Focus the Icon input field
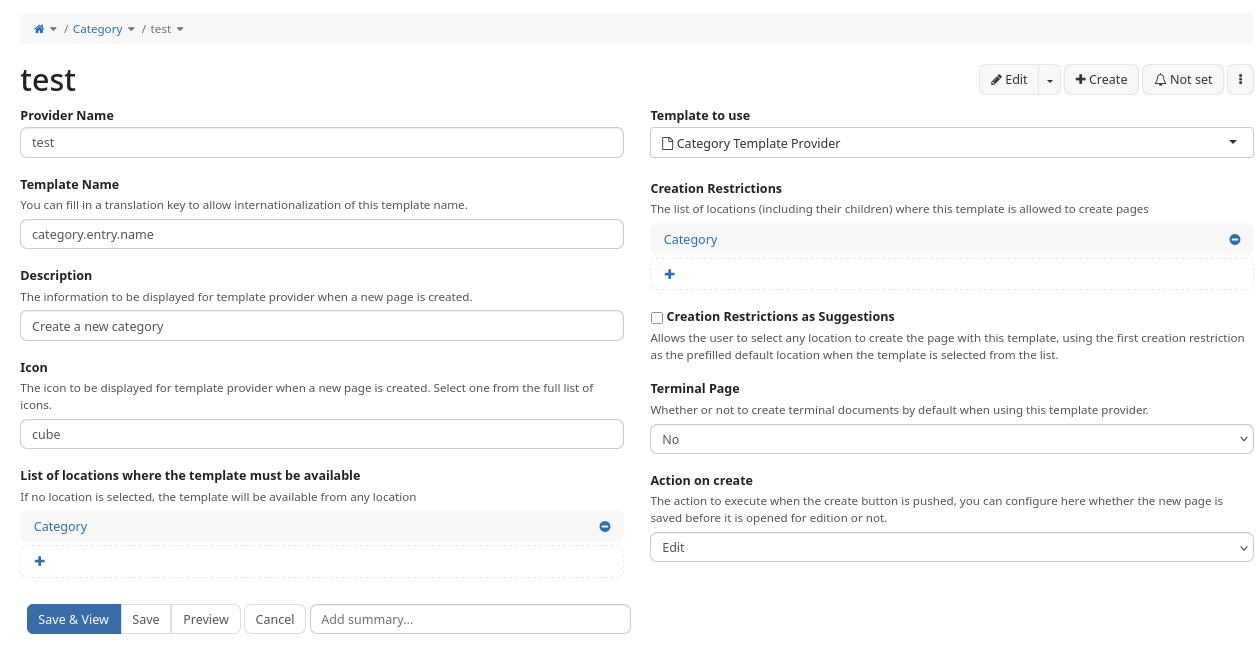The width and height of the screenshot is (1259, 650). pyautogui.click(x=322, y=434)
